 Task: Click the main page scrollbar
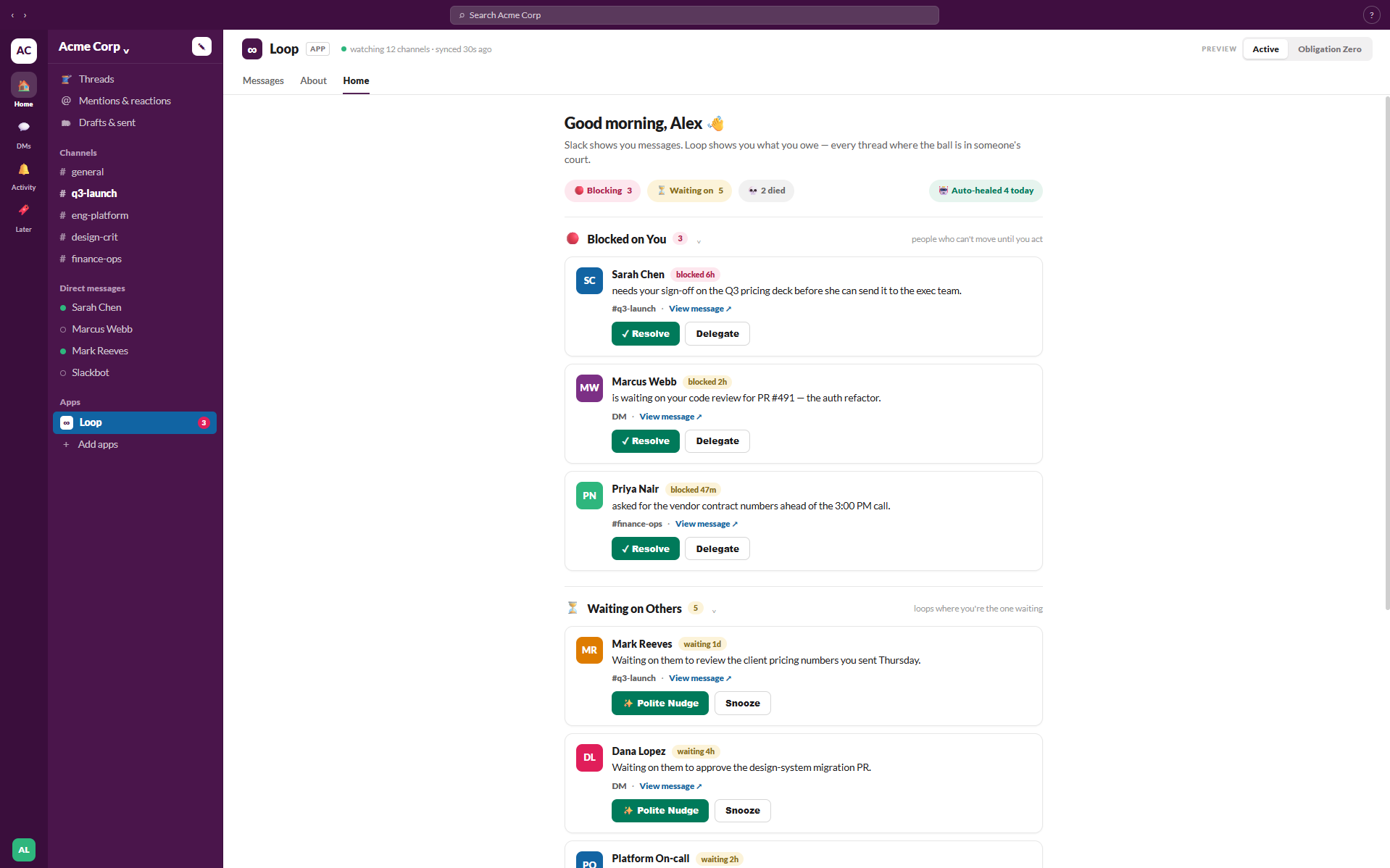click(x=1386, y=353)
